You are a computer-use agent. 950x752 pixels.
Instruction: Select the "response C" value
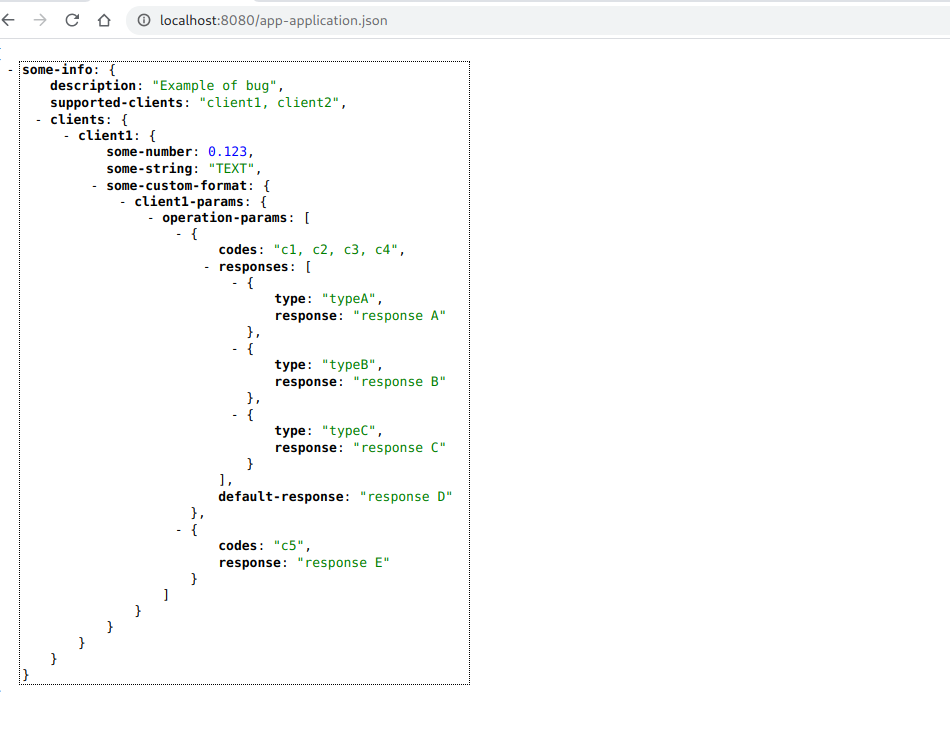(x=399, y=448)
